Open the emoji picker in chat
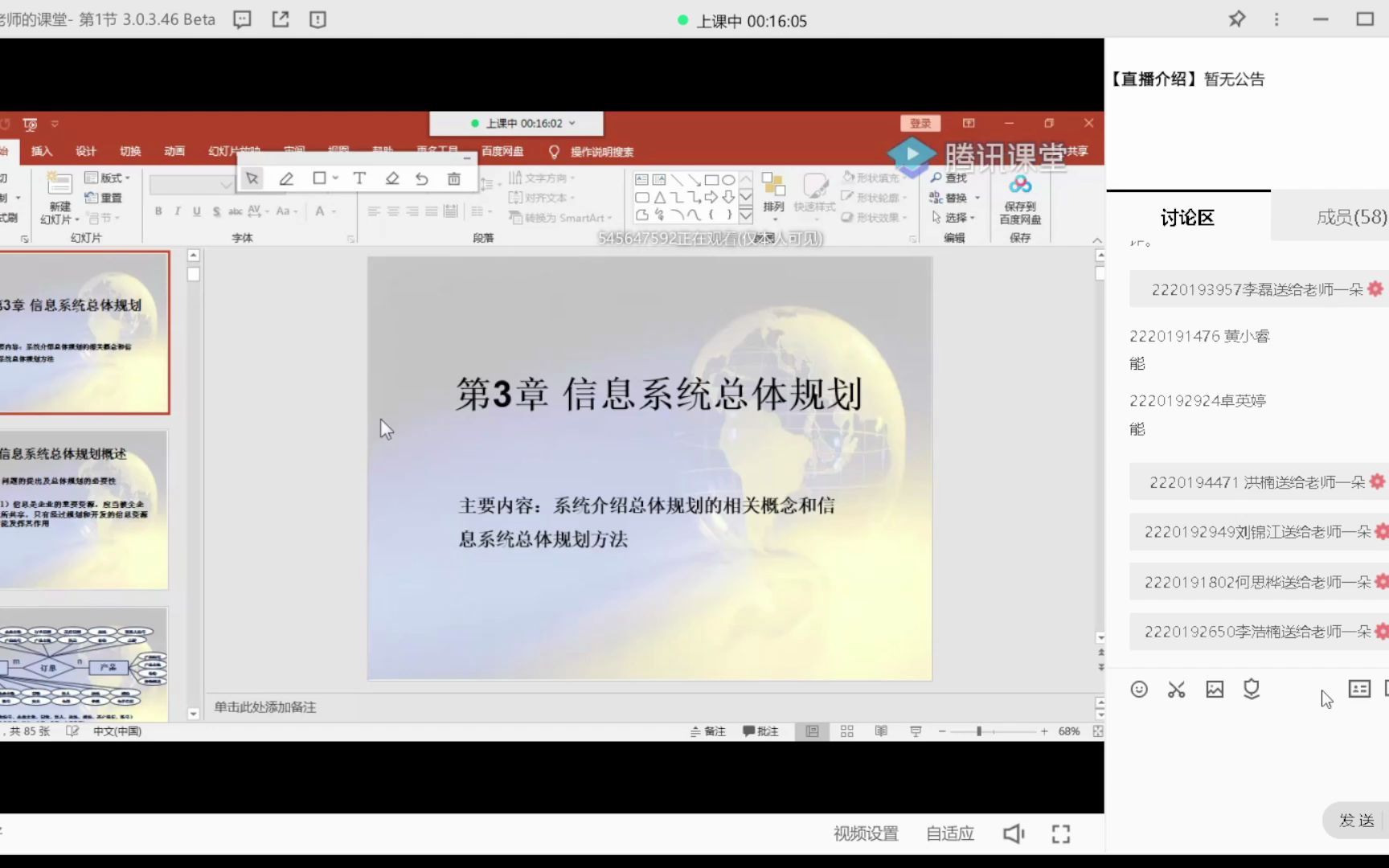Screen dimensions: 1389x868 (x=1139, y=689)
